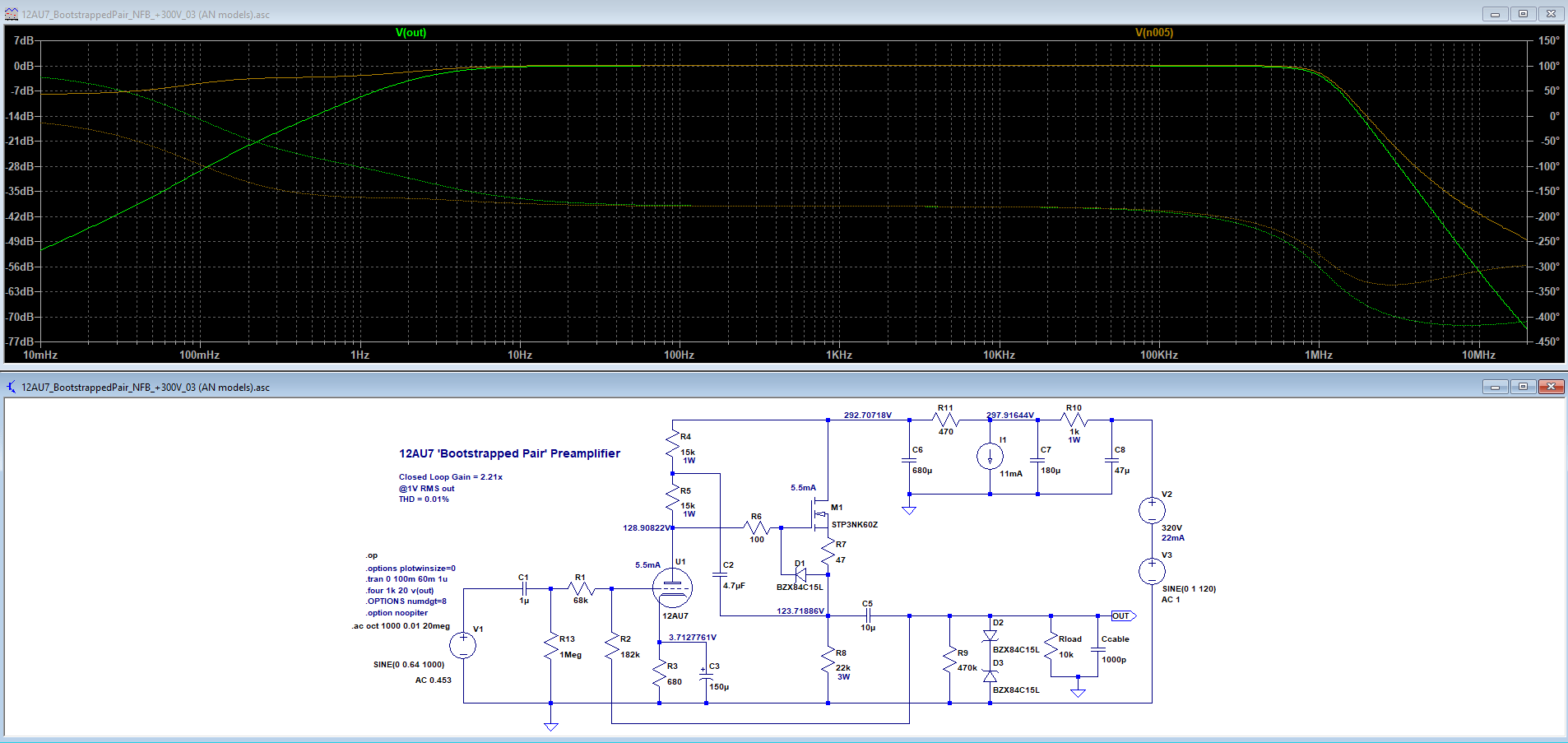Select the R10 1k resistor symbol

[1074, 420]
